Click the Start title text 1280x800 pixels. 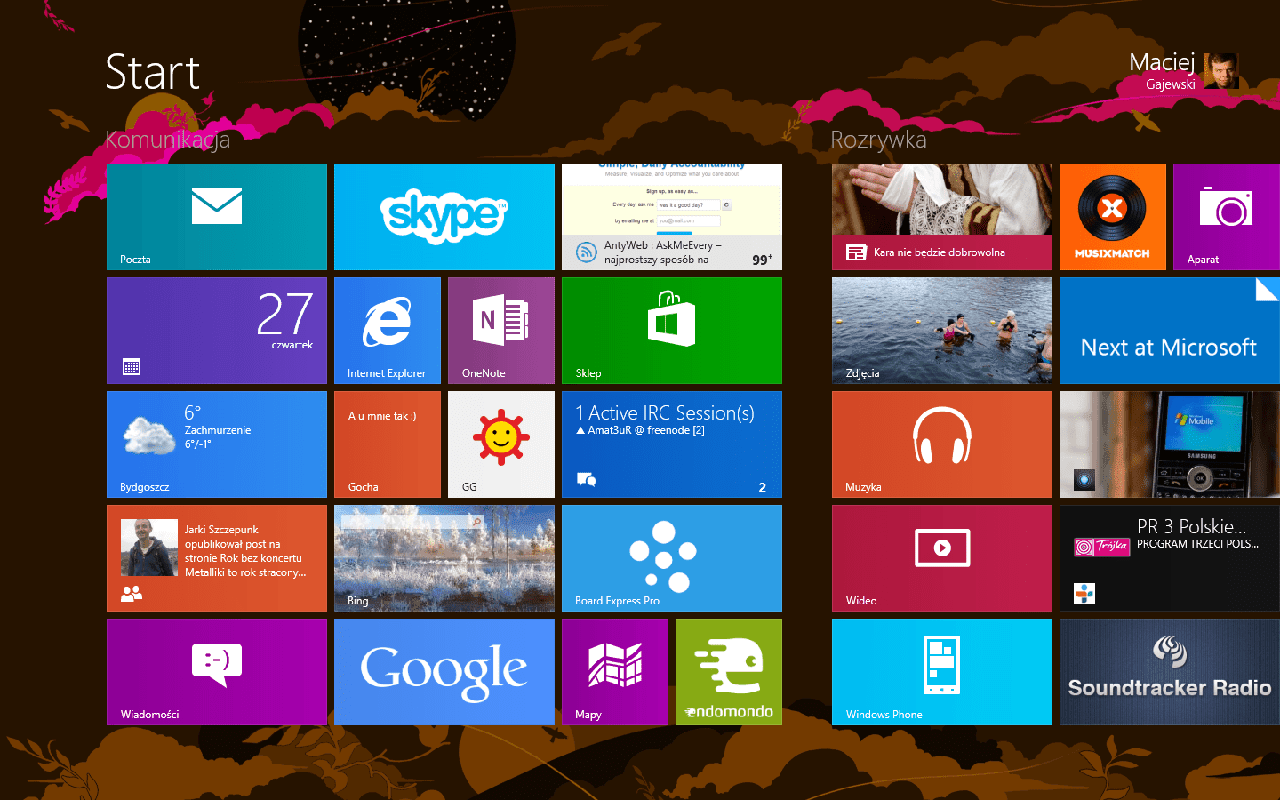tap(153, 73)
